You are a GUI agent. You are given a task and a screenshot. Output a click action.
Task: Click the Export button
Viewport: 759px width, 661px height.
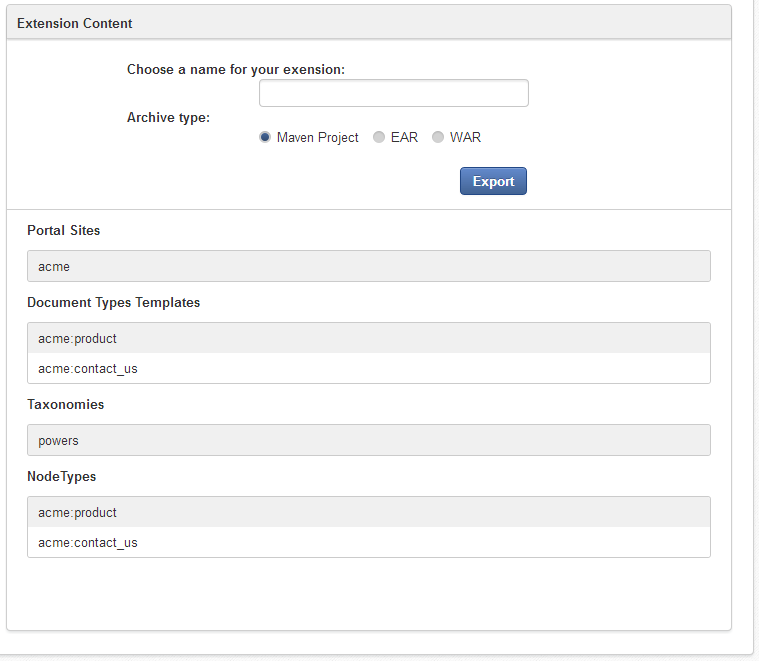click(x=493, y=181)
